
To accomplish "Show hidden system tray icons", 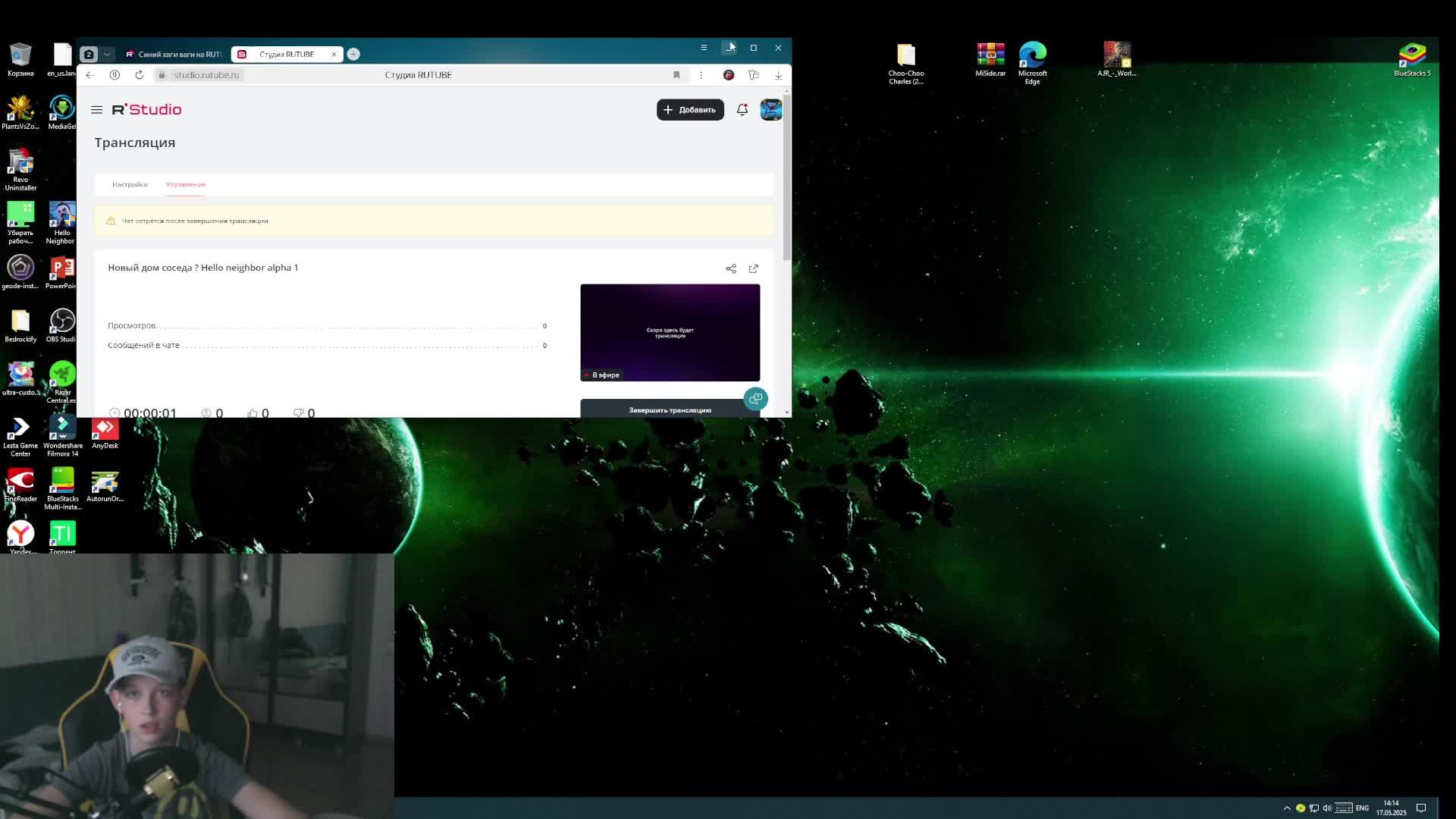I will [x=1287, y=808].
